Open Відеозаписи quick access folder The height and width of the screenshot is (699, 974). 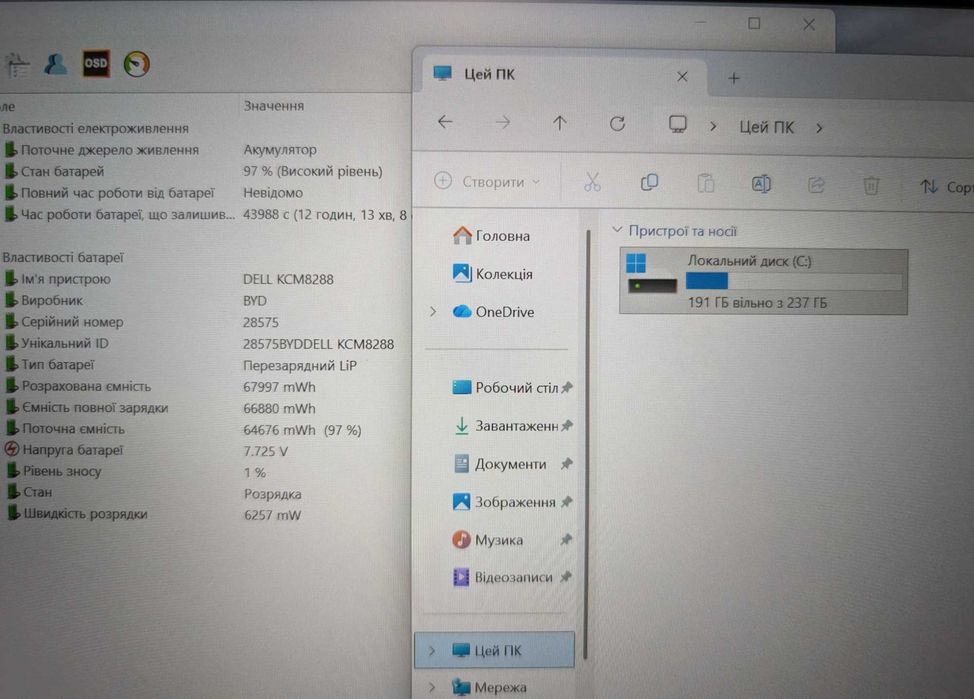click(x=502, y=577)
